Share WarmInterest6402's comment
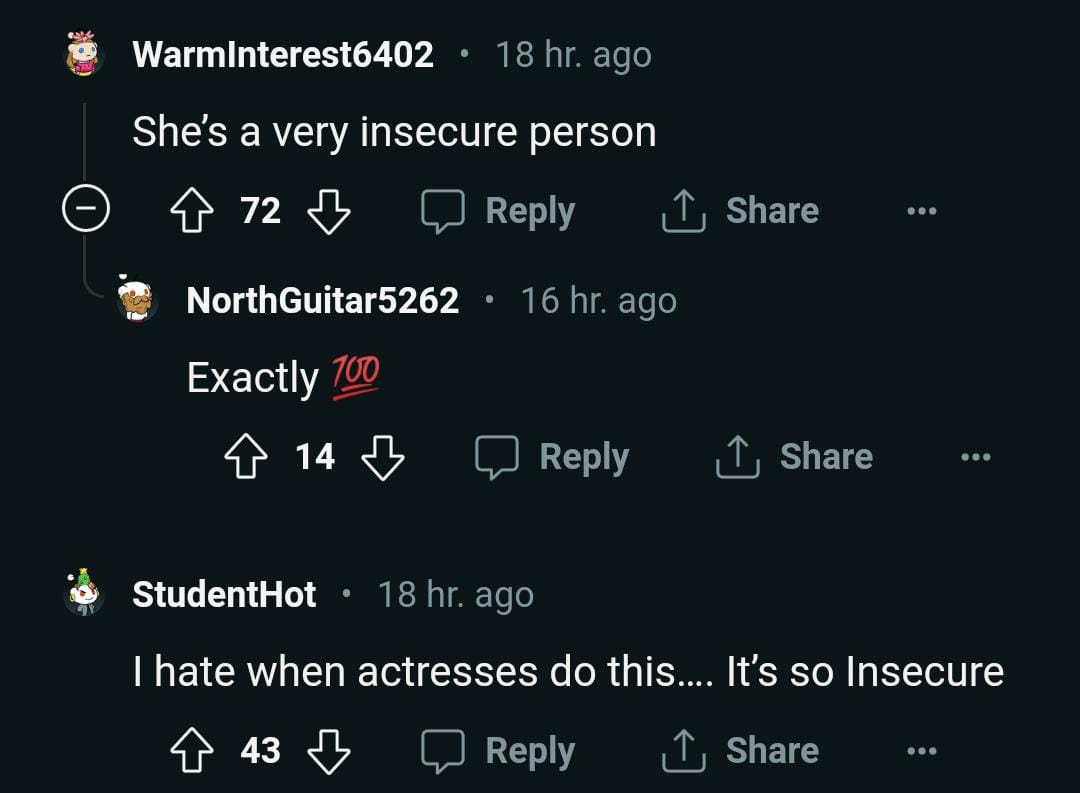The width and height of the screenshot is (1080, 793). [740, 211]
